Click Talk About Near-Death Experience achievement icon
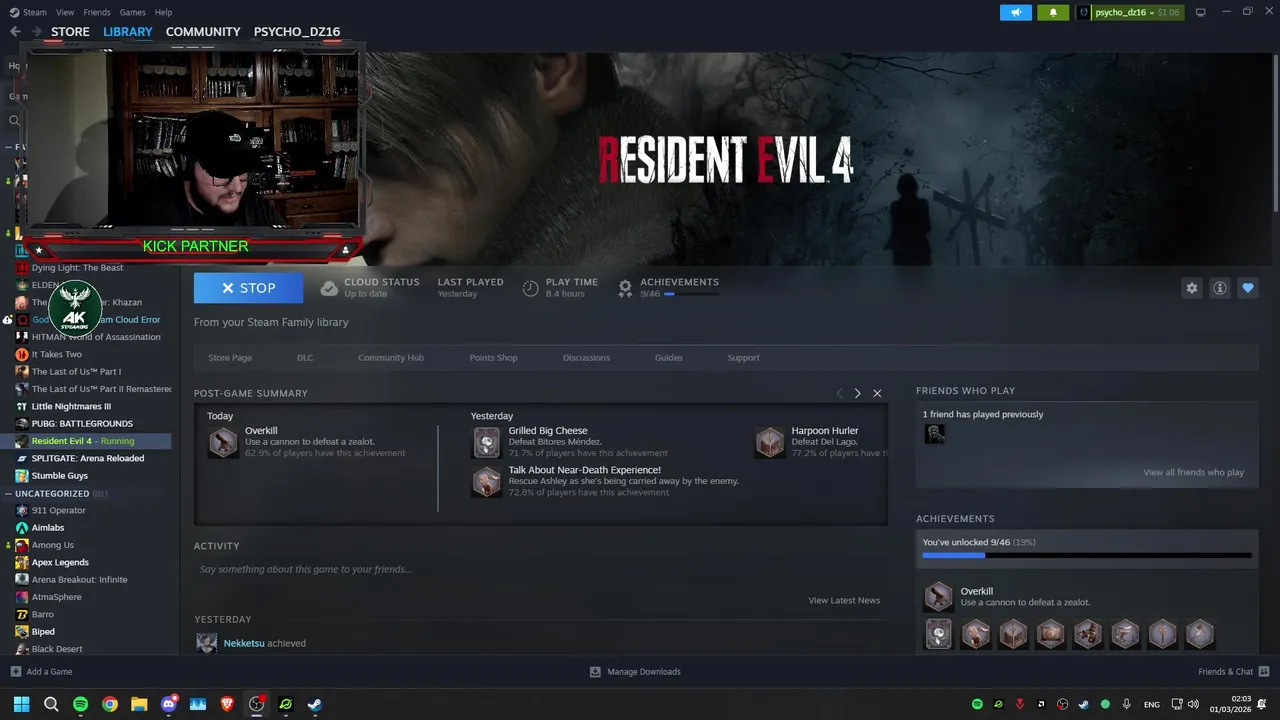Viewport: 1280px width, 720px height. [486, 481]
